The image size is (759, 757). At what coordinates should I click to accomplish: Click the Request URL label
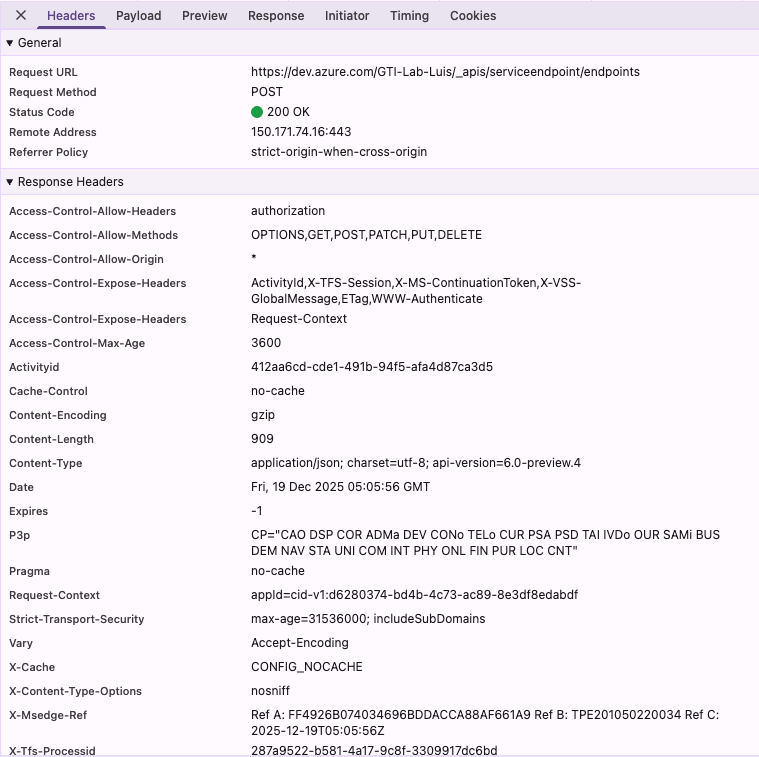tap(43, 72)
